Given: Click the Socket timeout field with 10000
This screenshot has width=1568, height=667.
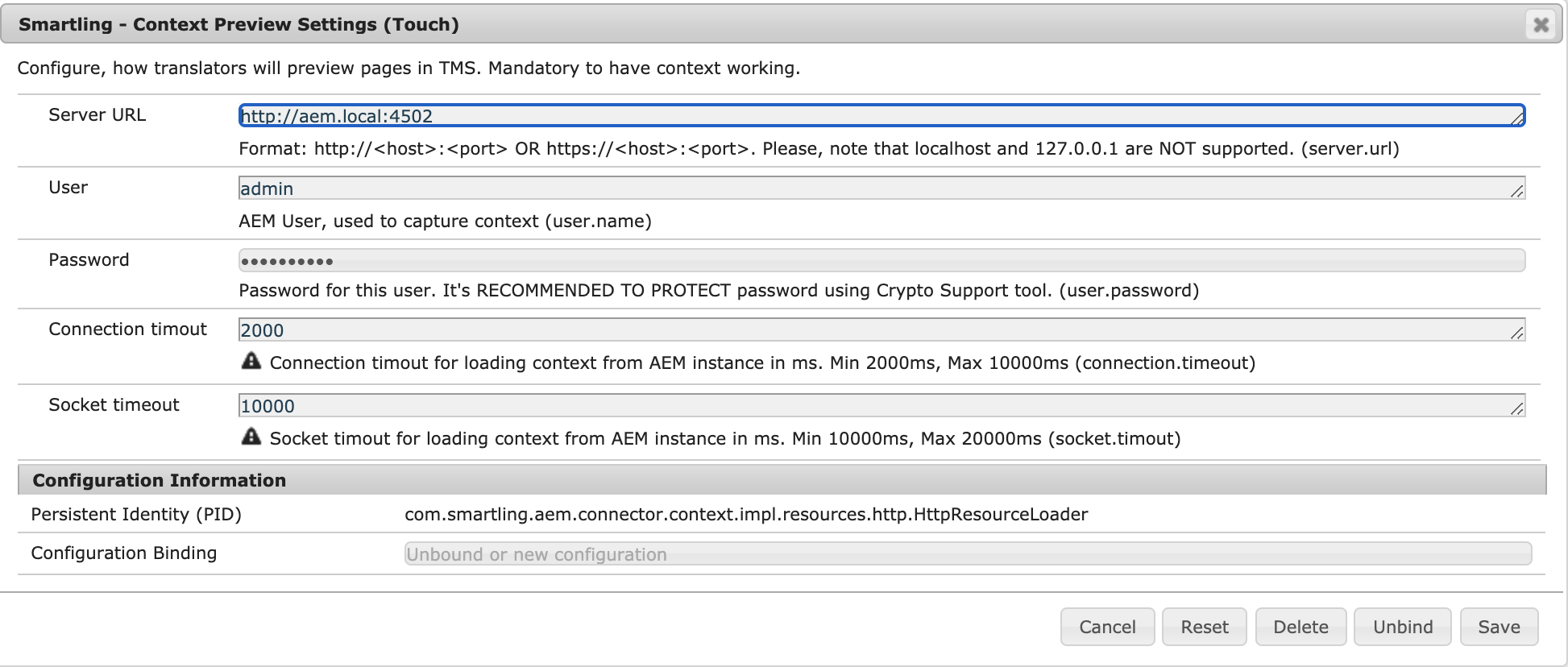Looking at the screenshot, I should pos(881,406).
